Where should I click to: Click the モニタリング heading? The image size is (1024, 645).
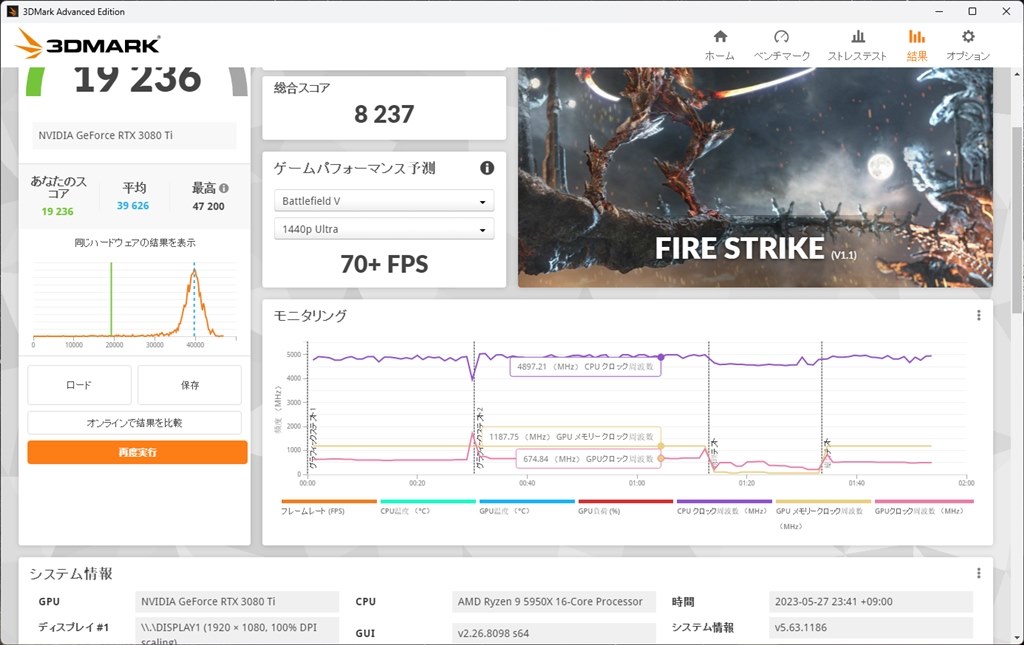point(310,316)
